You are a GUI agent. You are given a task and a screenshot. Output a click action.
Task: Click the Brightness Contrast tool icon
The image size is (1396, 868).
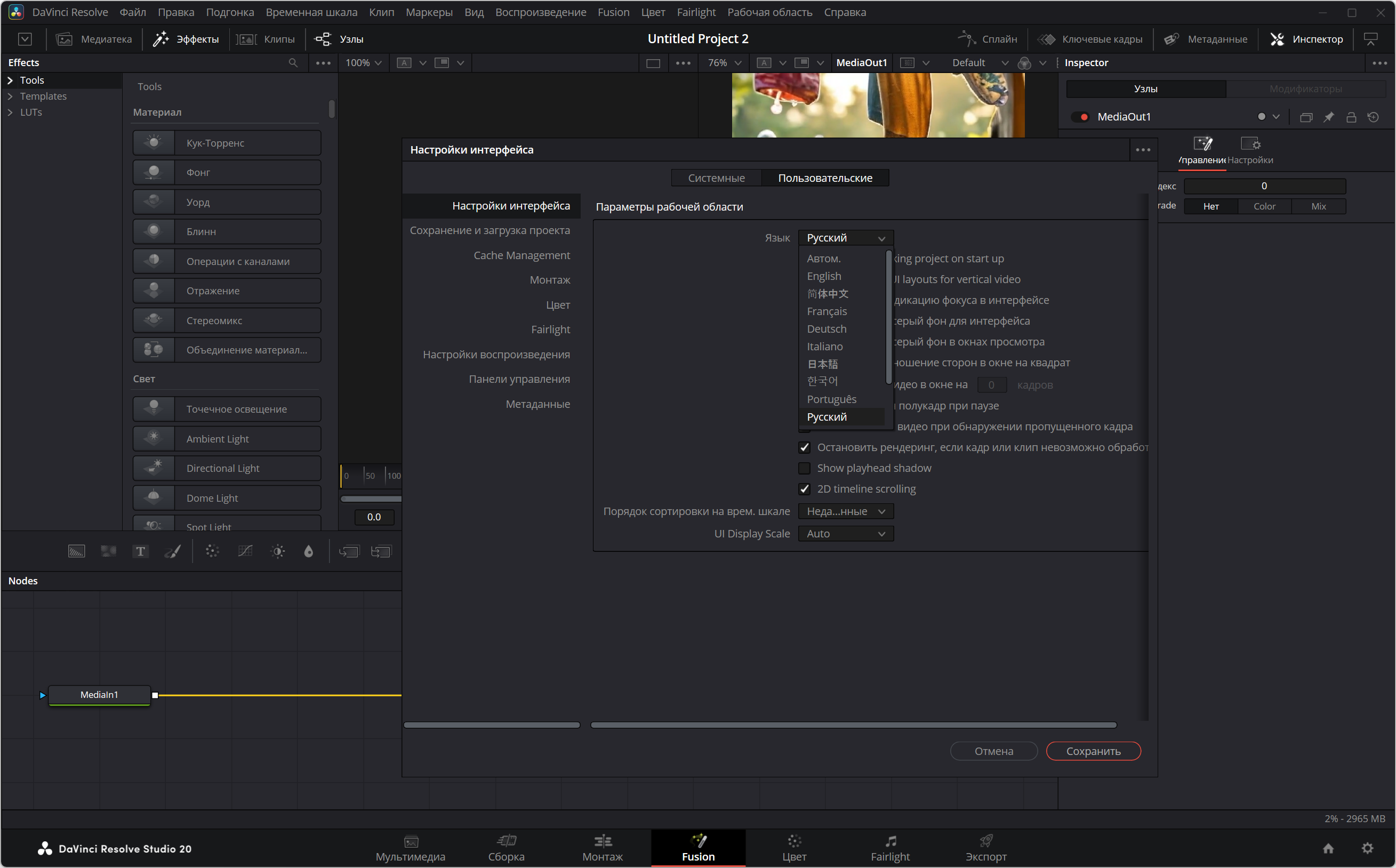pos(278,552)
